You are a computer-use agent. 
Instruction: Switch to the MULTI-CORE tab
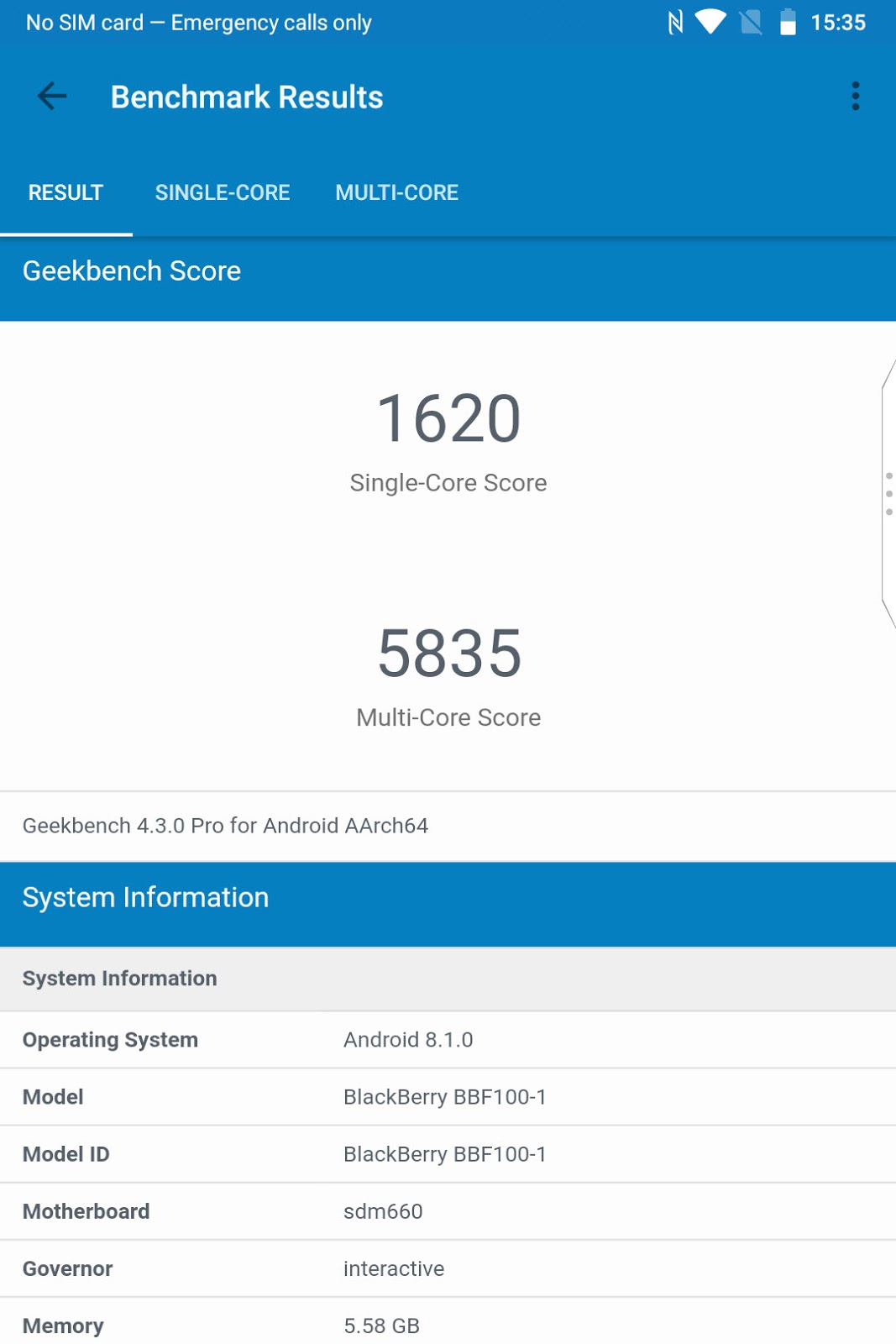pos(396,192)
